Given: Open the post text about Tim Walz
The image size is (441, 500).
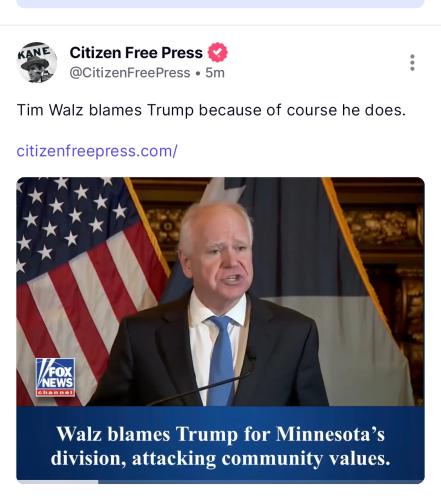Looking at the screenshot, I should coord(211,110).
